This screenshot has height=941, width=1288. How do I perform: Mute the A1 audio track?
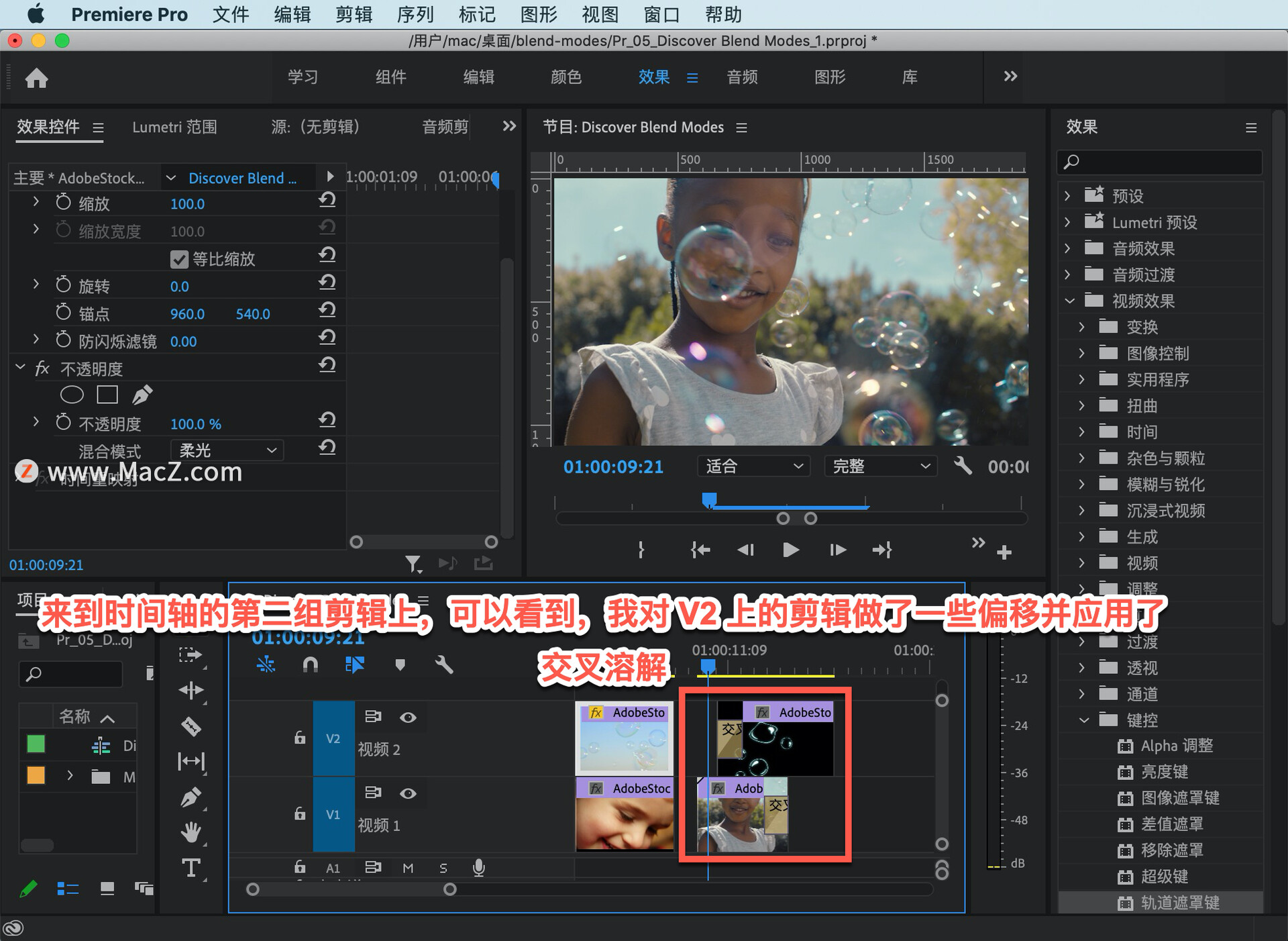[408, 868]
